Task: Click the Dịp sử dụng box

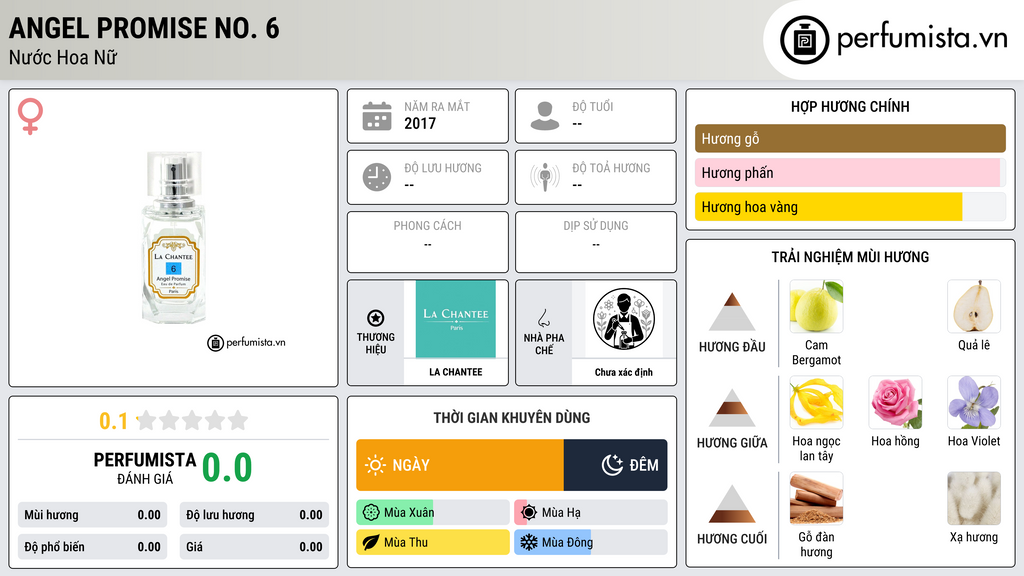Action: point(596,242)
